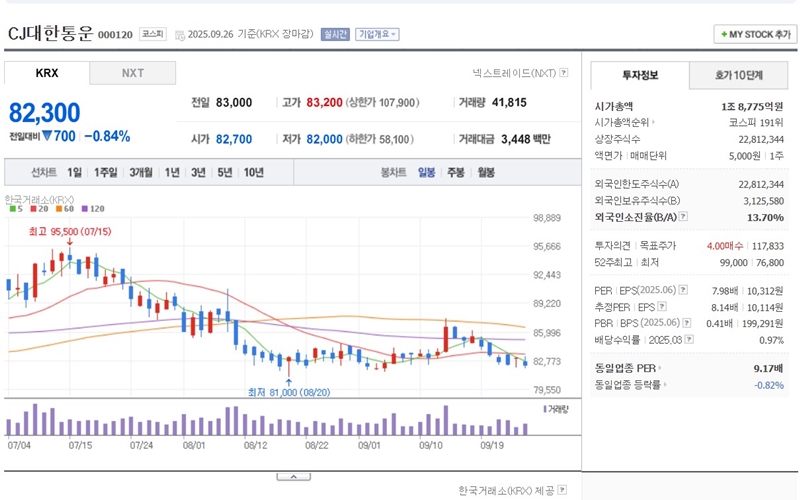The width and height of the screenshot is (800, 500).
Task: Click the 전일 83,000 value
Action: [234, 103]
